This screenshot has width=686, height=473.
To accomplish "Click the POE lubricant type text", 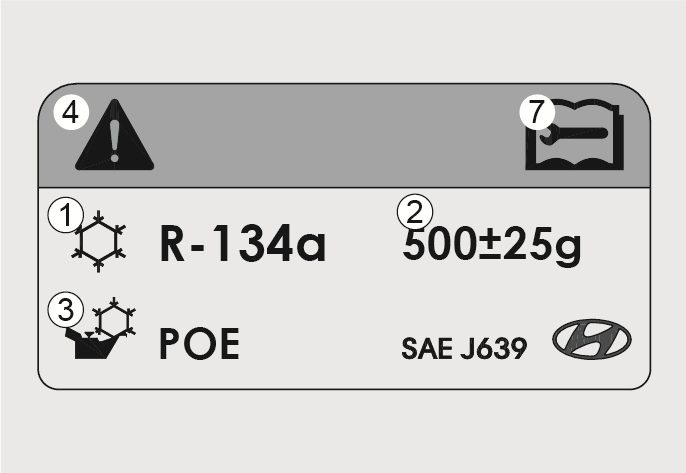I will click(x=200, y=344).
